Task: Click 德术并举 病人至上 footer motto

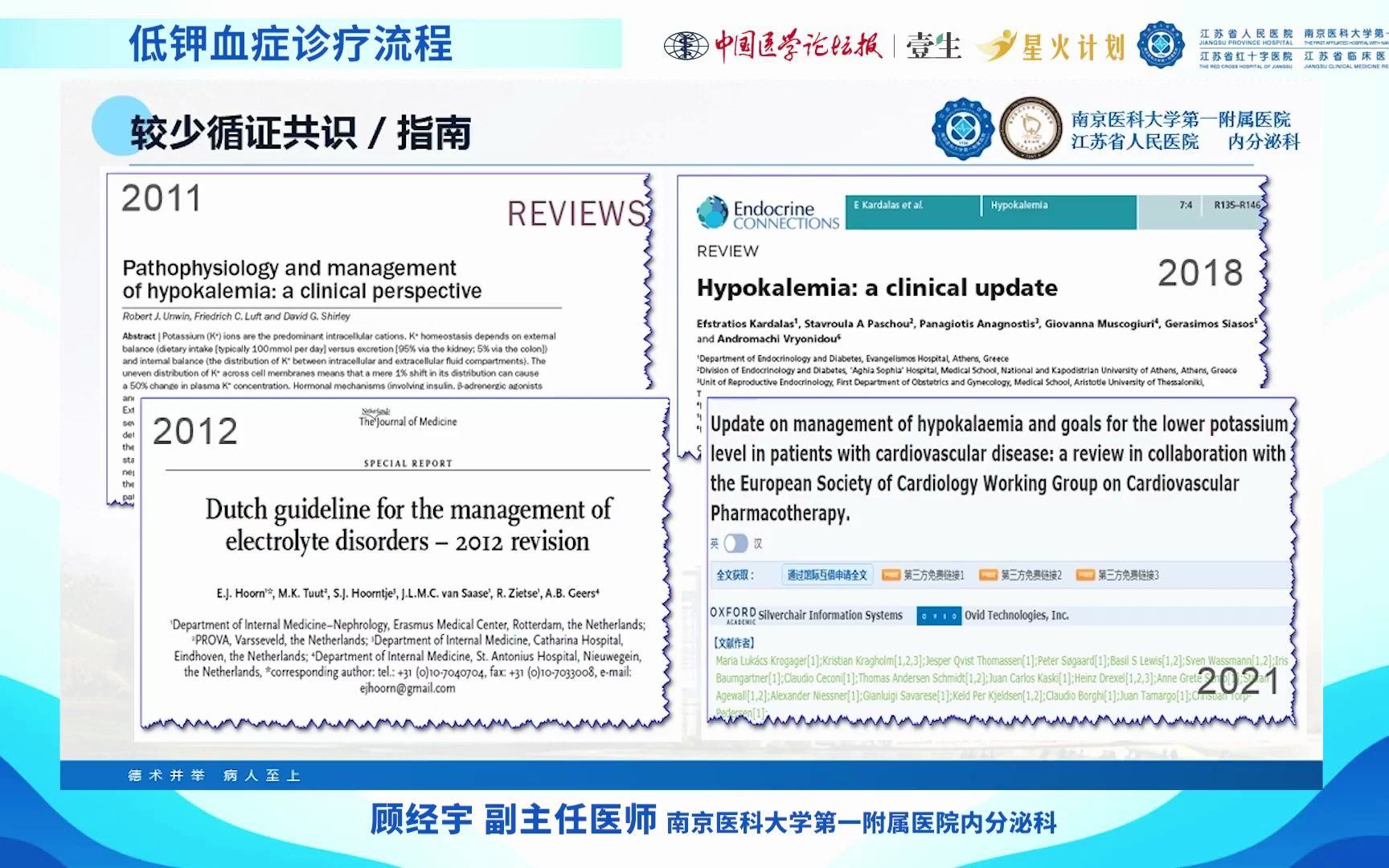Action: tap(215, 776)
